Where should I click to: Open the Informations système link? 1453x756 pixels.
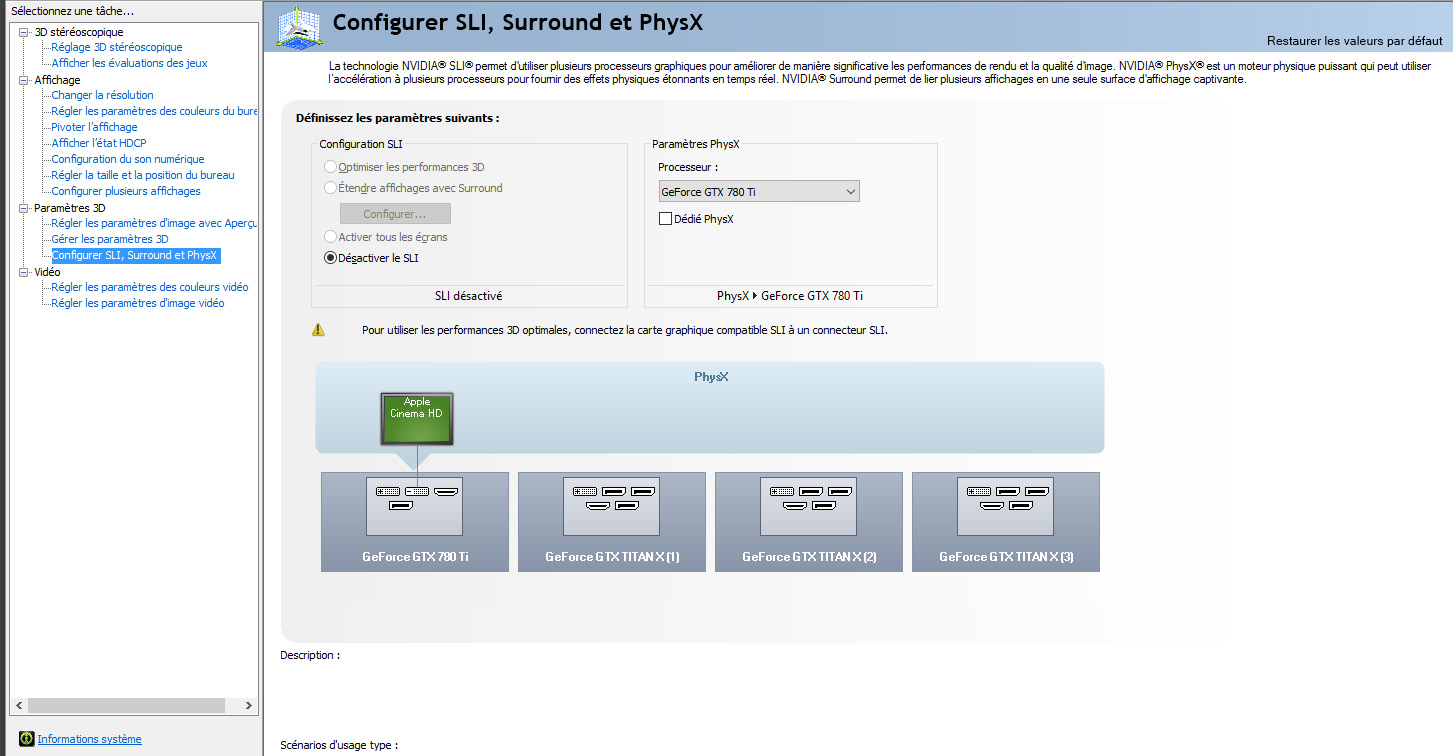point(90,739)
